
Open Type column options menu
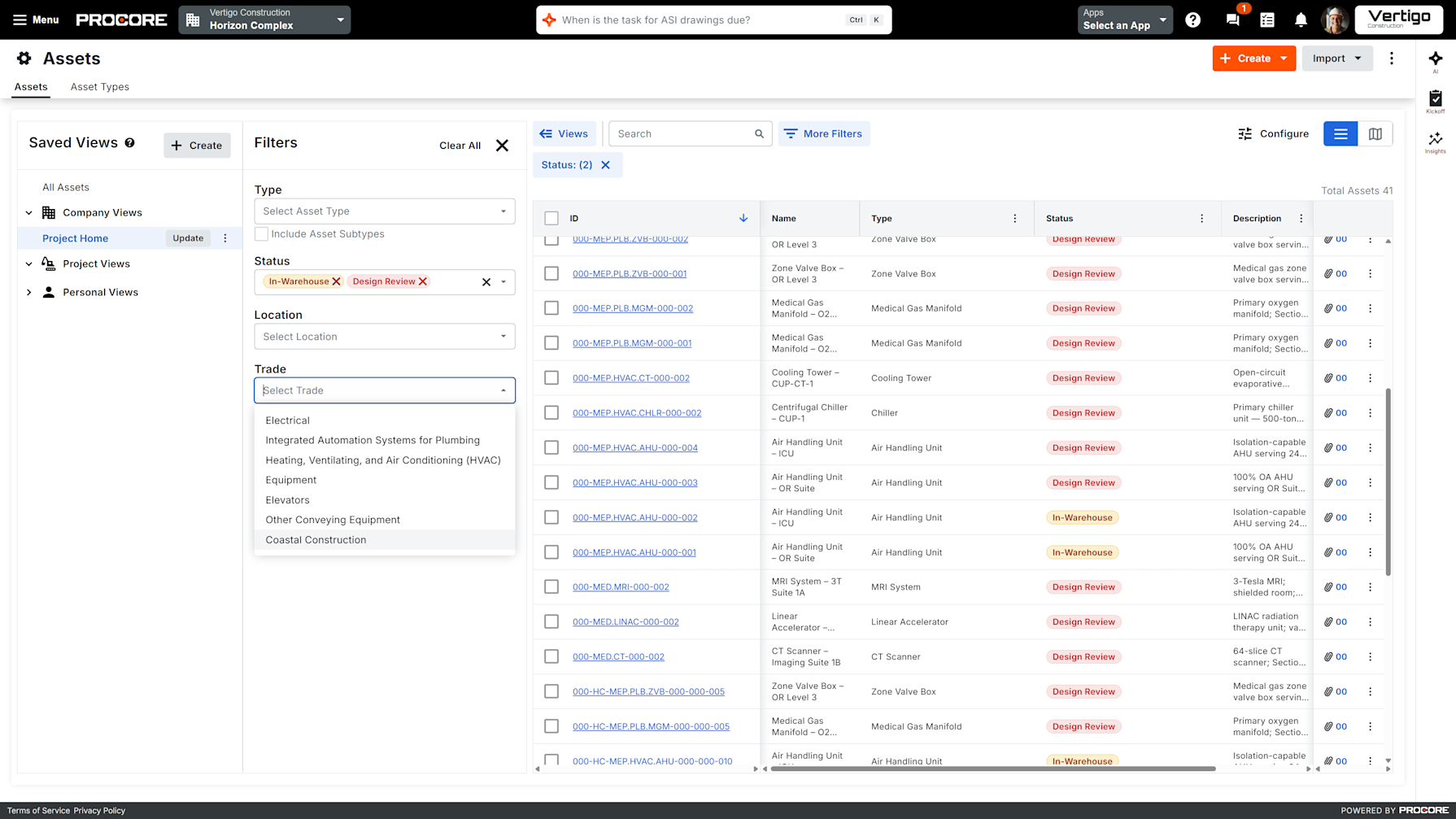tap(1014, 218)
